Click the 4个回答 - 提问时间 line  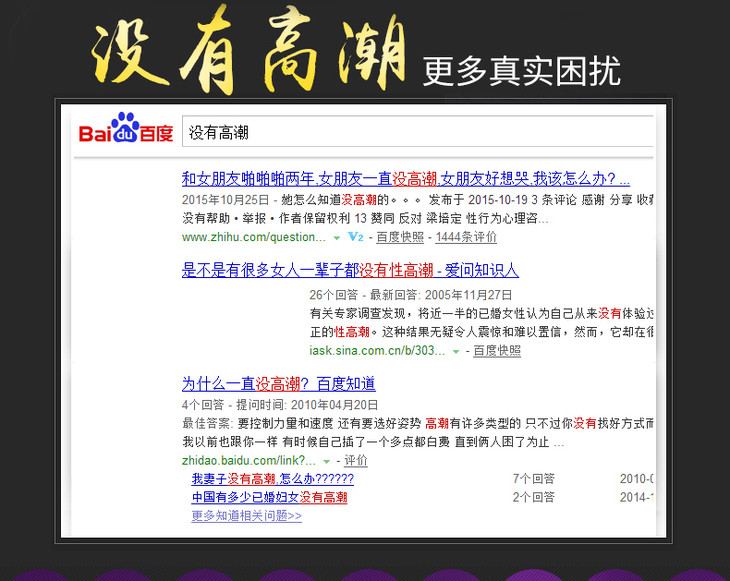(x=280, y=405)
